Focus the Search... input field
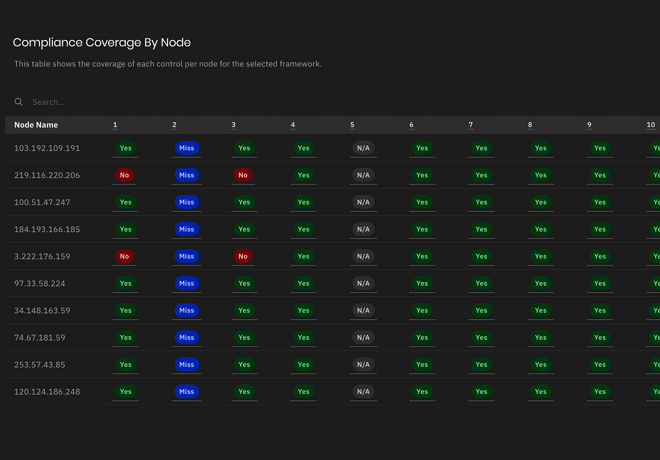Image resolution: width=660 pixels, height=460 pixels. coord(48,102)
